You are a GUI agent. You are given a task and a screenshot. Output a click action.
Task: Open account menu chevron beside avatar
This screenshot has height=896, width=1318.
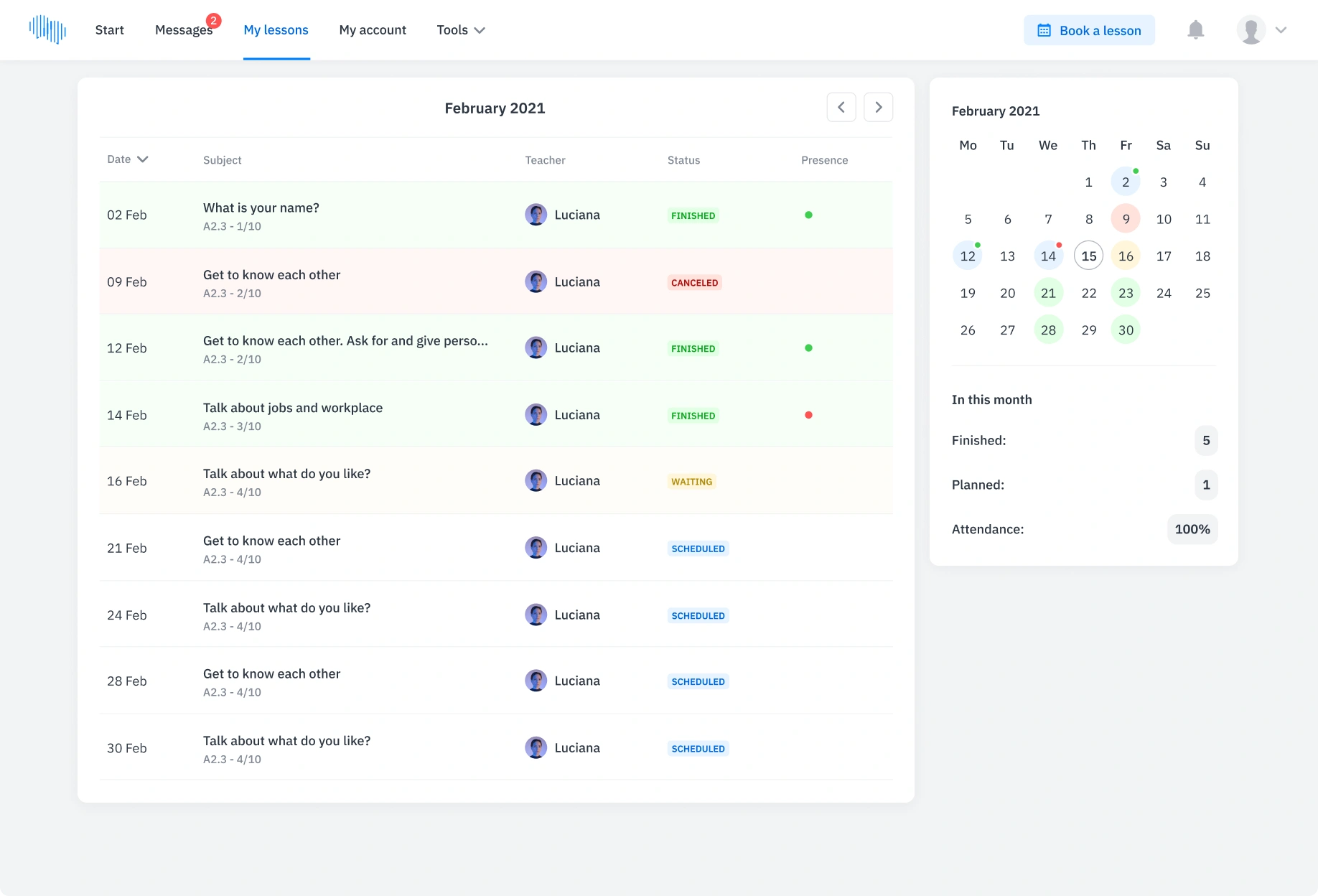point(1281,30)
